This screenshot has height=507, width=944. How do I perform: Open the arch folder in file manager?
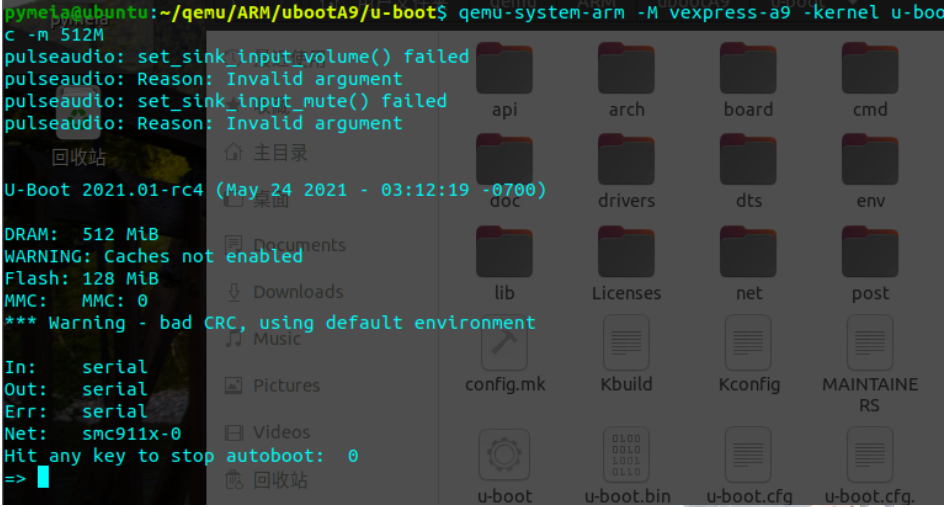click(x=626, y=68)
